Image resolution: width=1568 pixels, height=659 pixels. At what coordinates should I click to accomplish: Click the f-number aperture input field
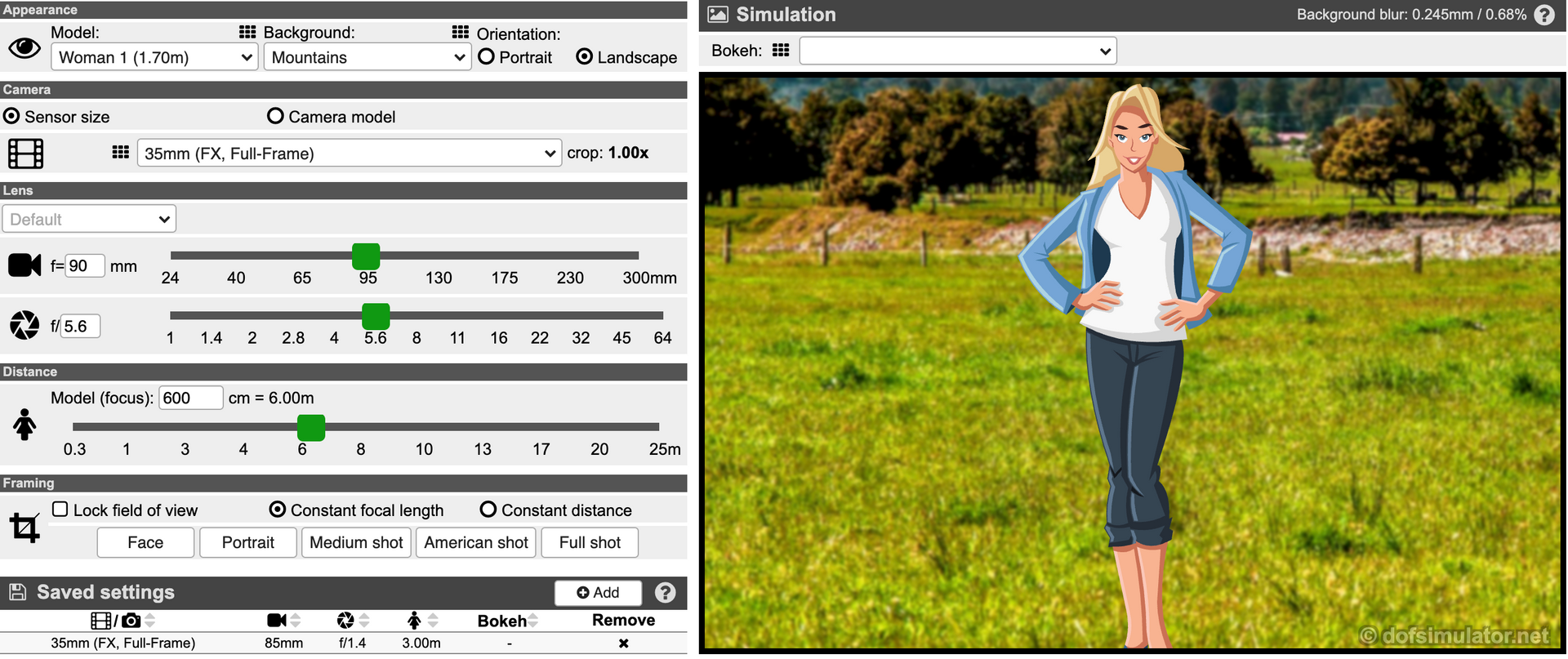(x=80, y=326)
